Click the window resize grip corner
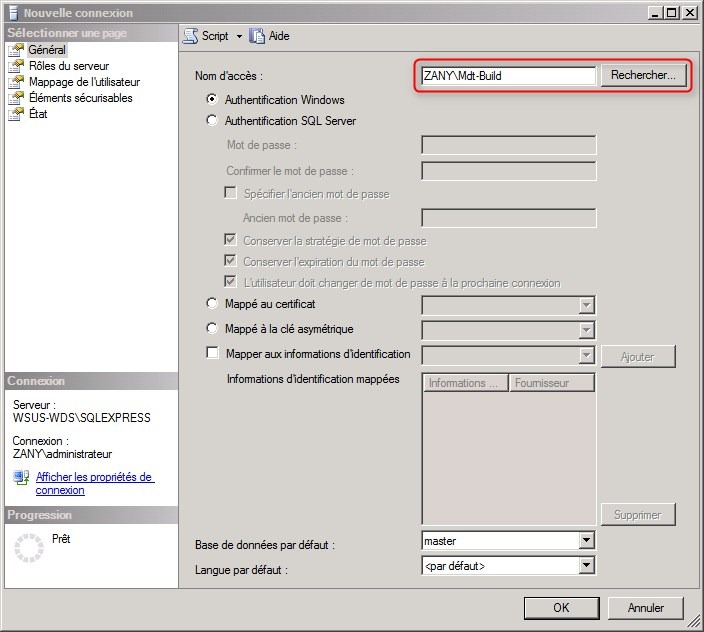Viewport: 704px width, 632px height. (x=694, y=622)
